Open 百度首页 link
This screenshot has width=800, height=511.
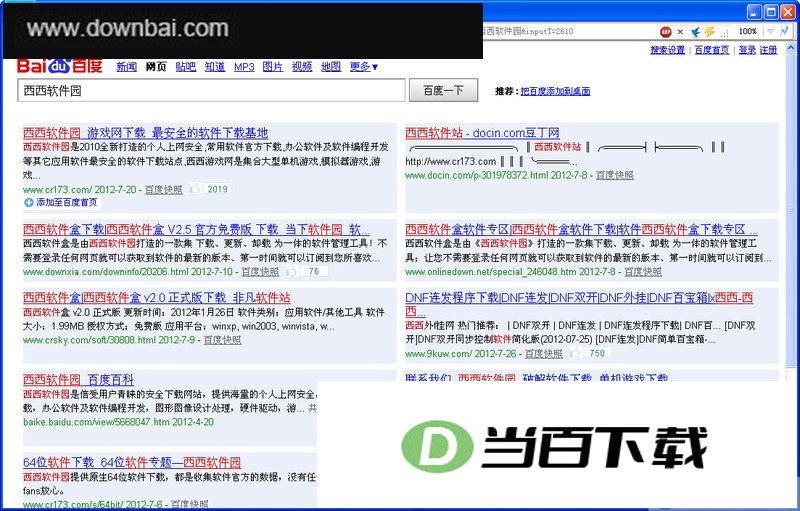click(712, 50)
